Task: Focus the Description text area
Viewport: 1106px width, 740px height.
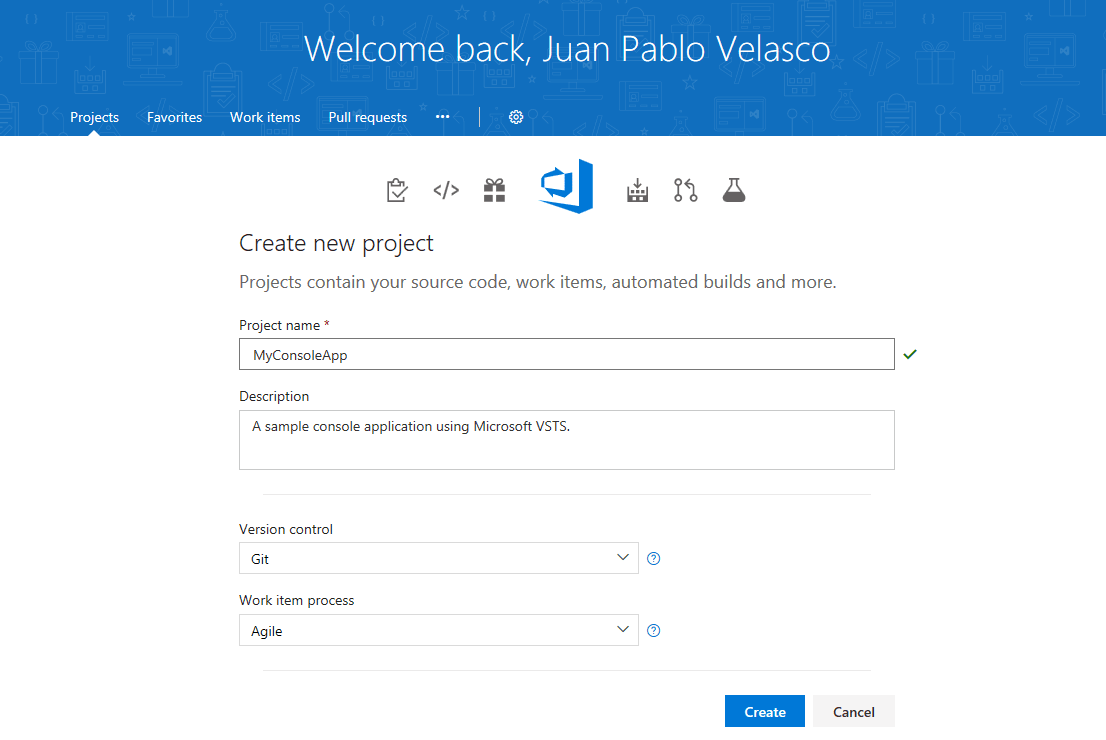Action: point(566,440)
